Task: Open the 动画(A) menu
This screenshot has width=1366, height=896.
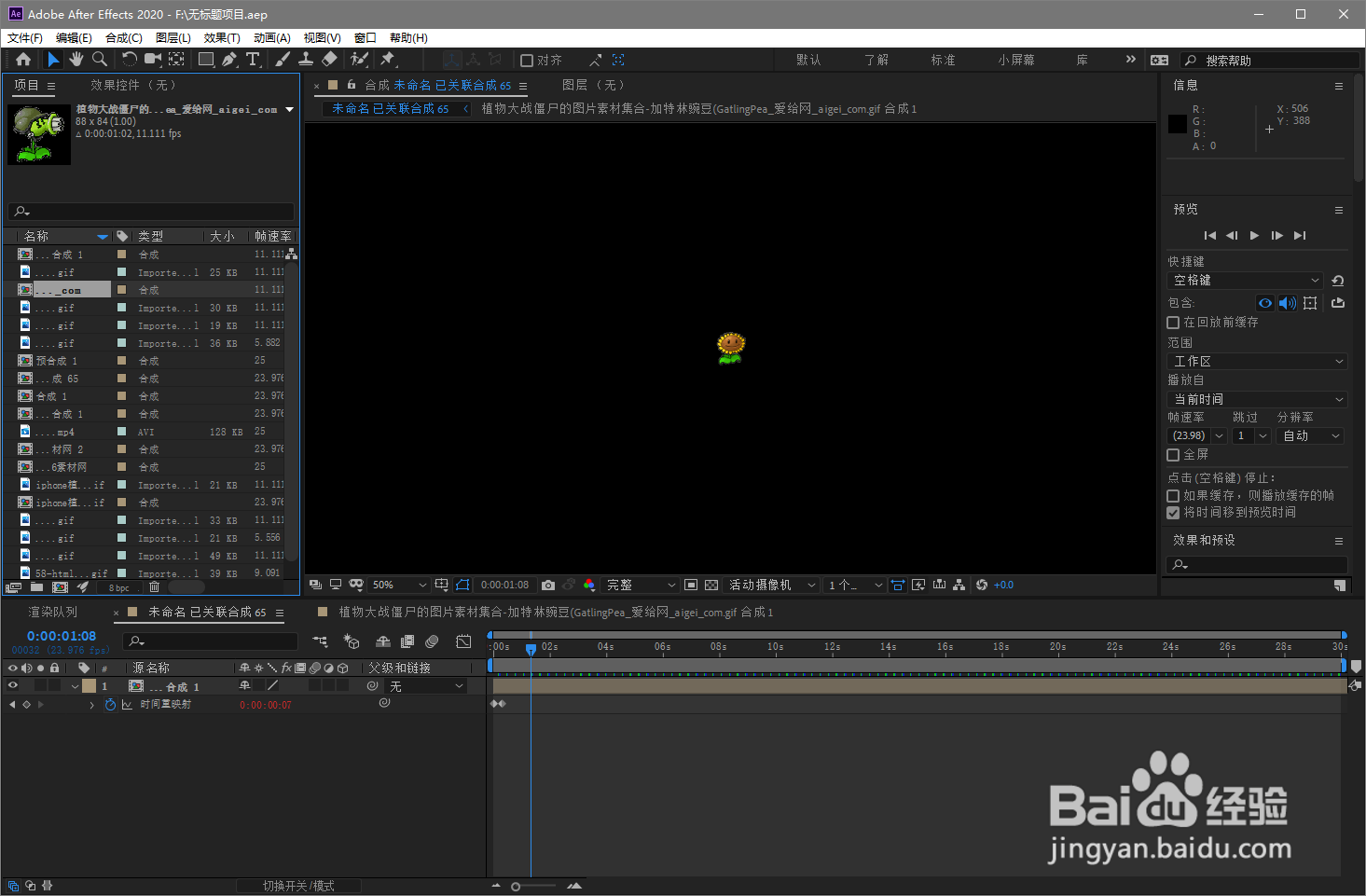Action: (x=272, y=38)
